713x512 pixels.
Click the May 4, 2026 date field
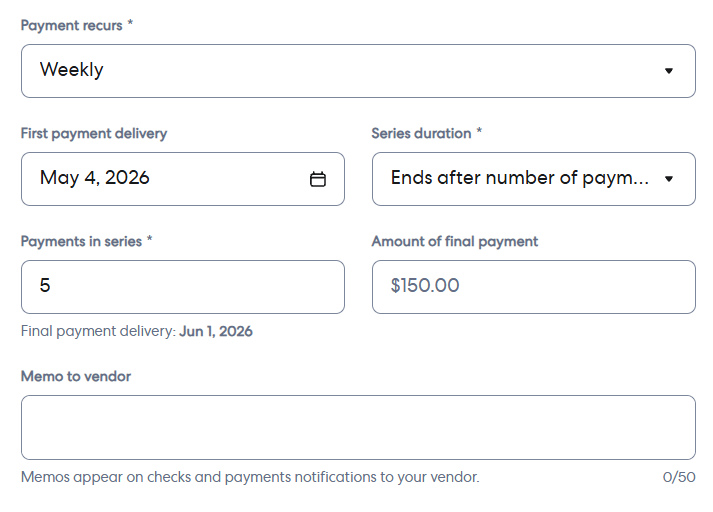(x=183, y=179)
